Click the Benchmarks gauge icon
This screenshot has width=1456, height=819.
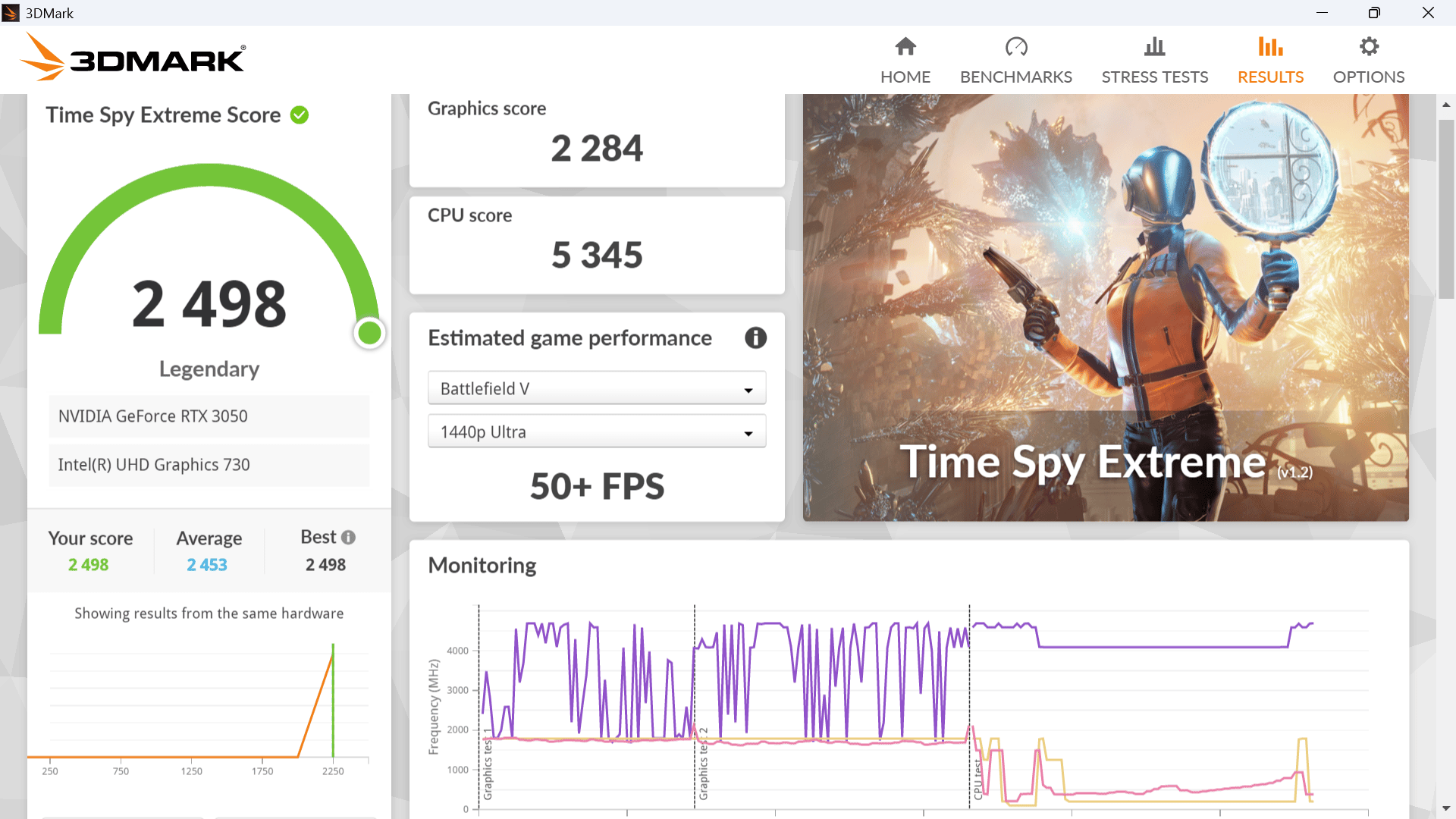tap(1016, 47)
